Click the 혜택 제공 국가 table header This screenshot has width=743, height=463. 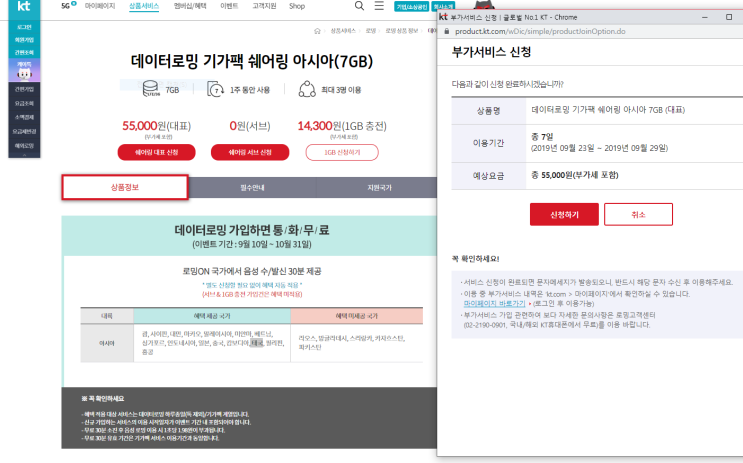click(x=212, y=316)
